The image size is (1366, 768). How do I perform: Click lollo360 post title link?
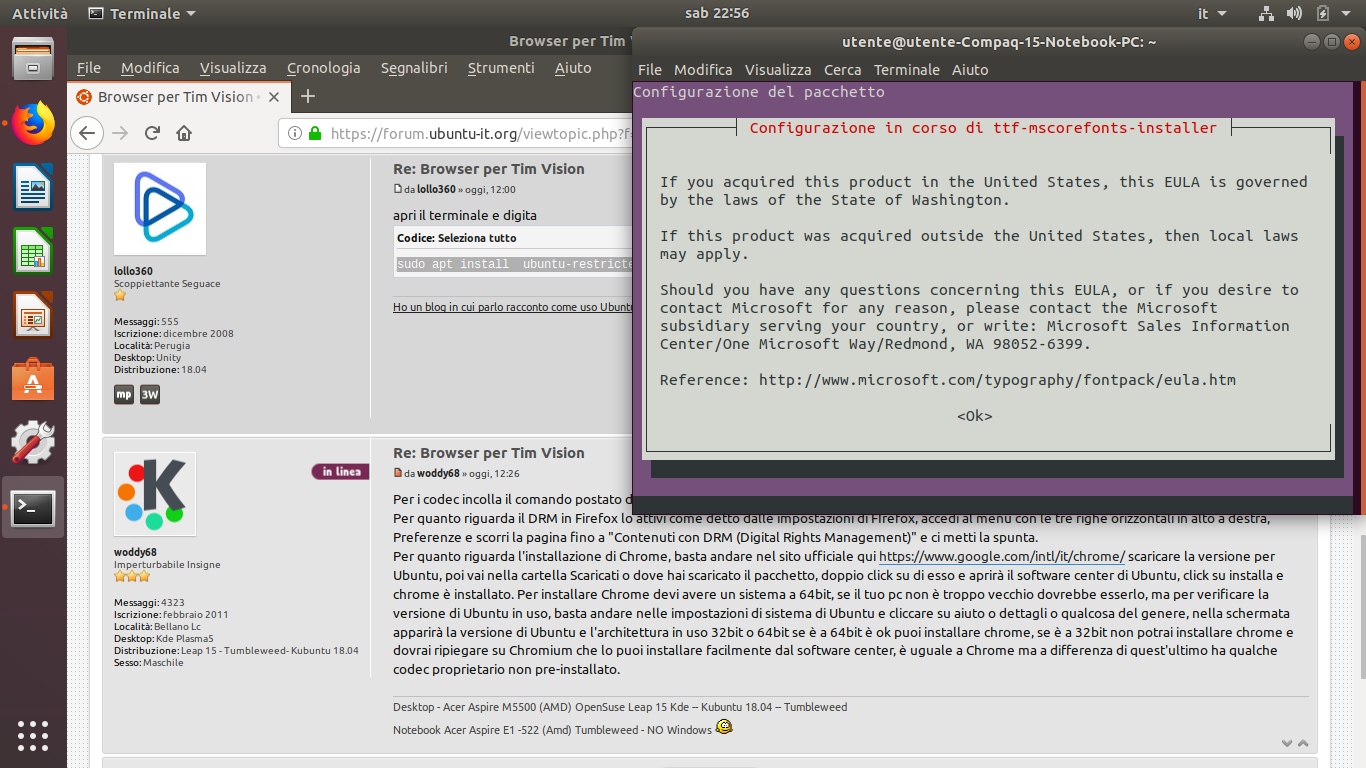[x=489, y=169]
